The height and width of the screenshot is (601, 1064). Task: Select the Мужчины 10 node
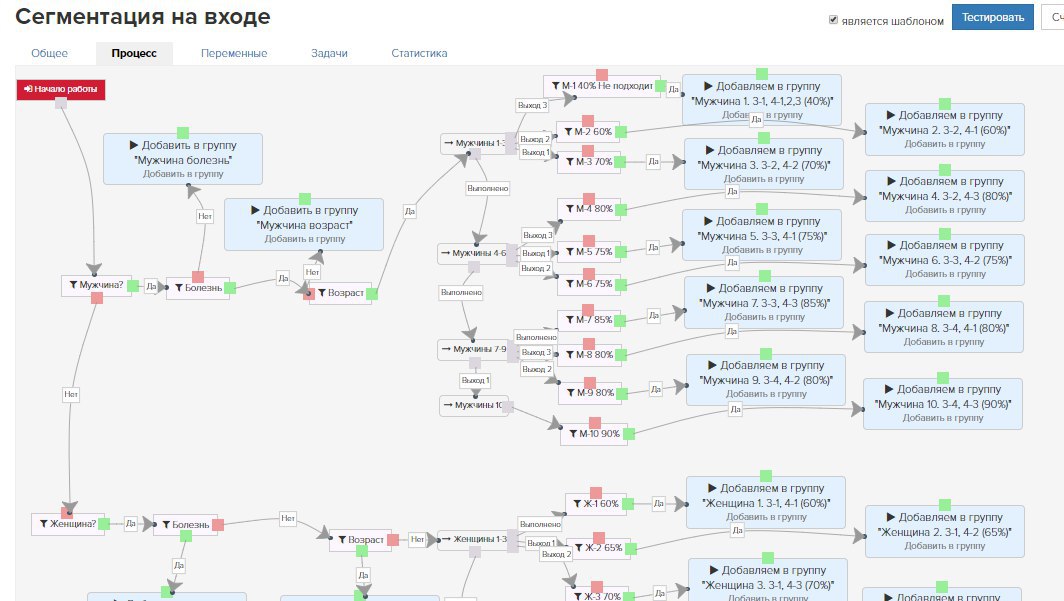pyautogui.click(x=474, y=405)
